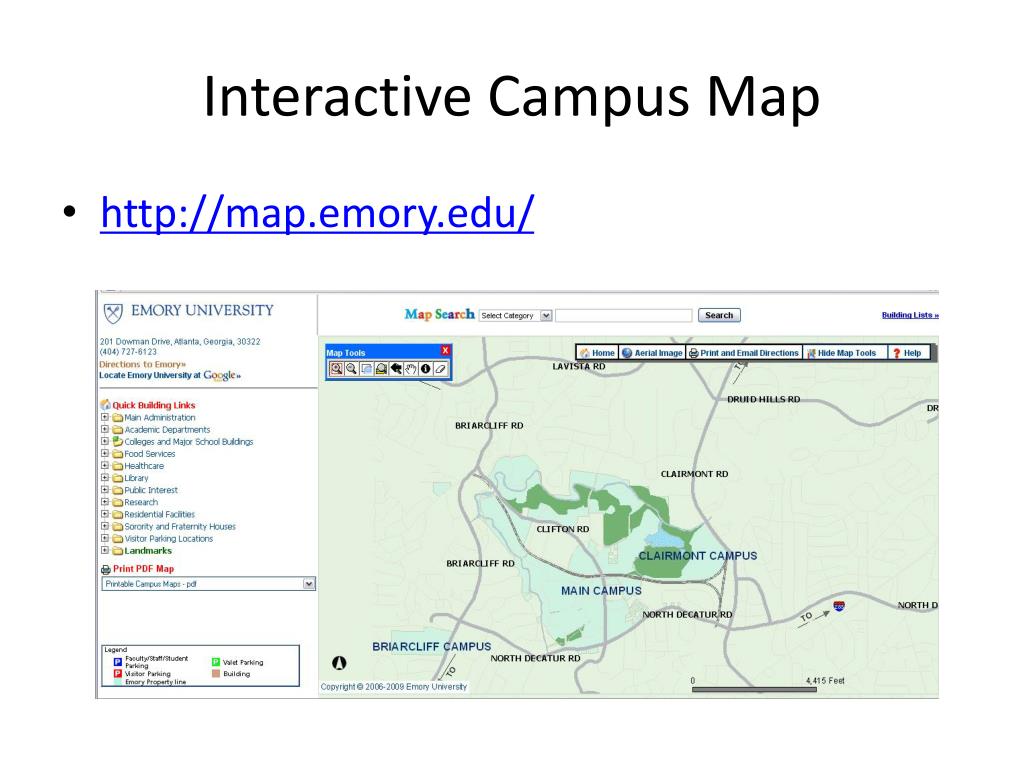Viewport: 1024px width, 768px height.
Task: Close the Map Tools panel
Action: pos(445,351)
